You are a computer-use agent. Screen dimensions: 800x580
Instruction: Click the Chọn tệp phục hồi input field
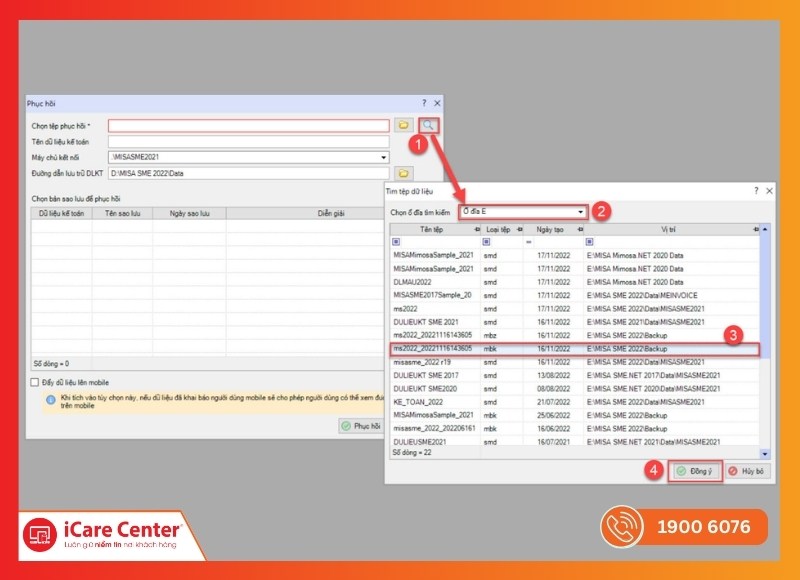(248, 125)
